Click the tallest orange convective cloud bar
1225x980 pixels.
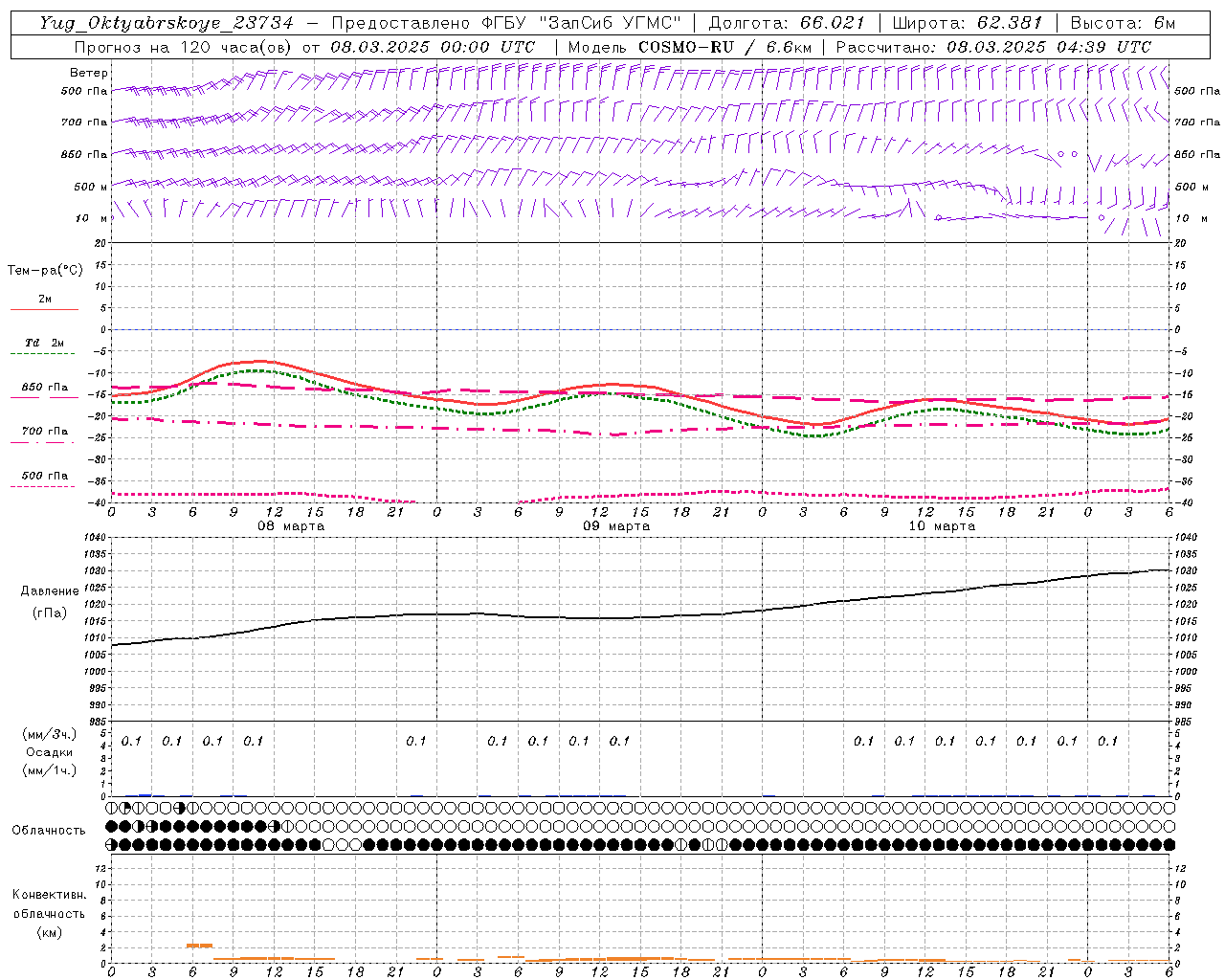coord(199,946)
